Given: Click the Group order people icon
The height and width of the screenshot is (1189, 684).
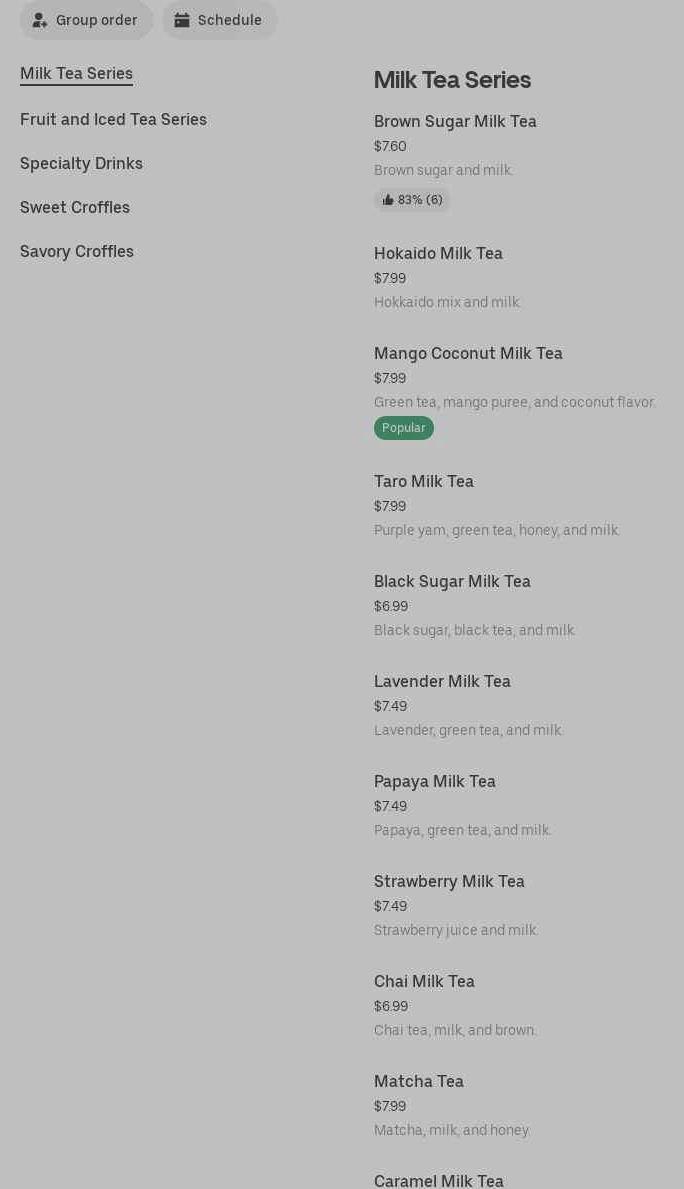Looking at the screenshot, I should (40, 20).
